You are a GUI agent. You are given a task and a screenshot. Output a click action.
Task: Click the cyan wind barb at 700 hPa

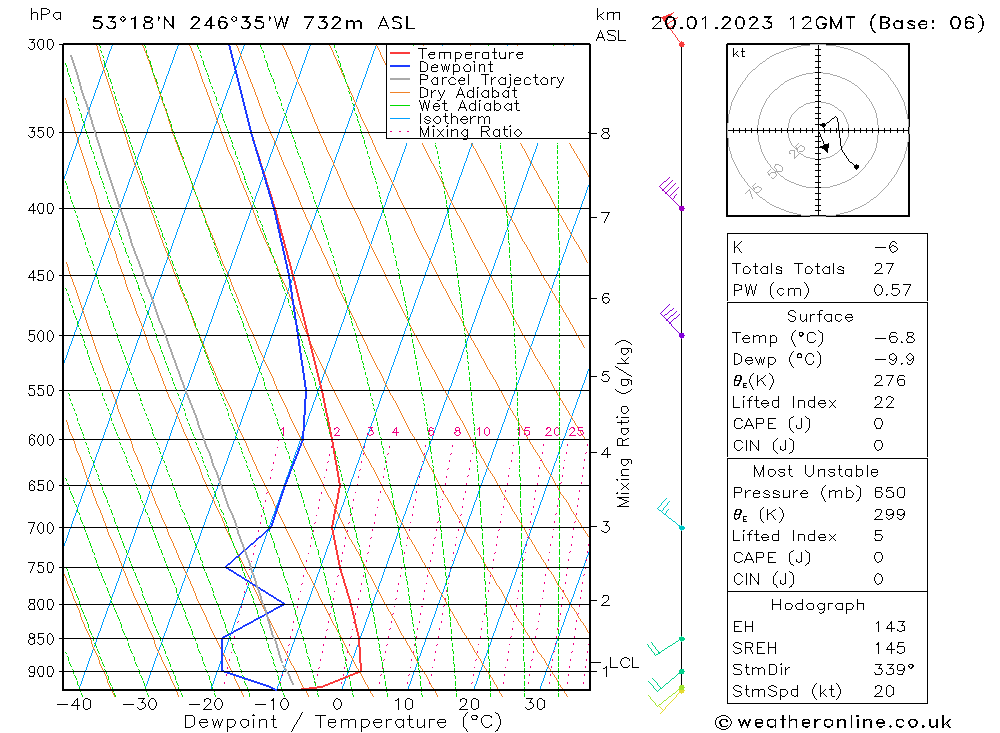(670, 515)
